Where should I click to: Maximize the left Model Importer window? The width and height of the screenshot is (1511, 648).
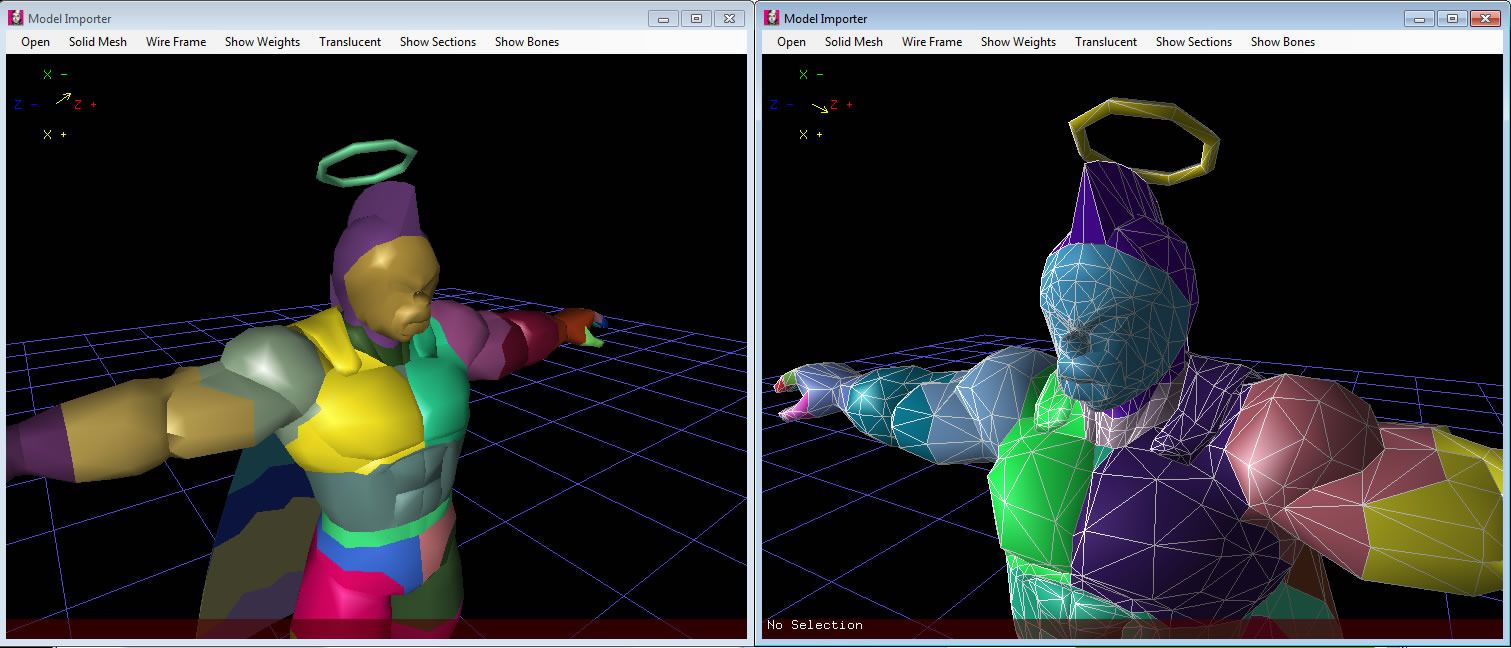tap(696, 18)
